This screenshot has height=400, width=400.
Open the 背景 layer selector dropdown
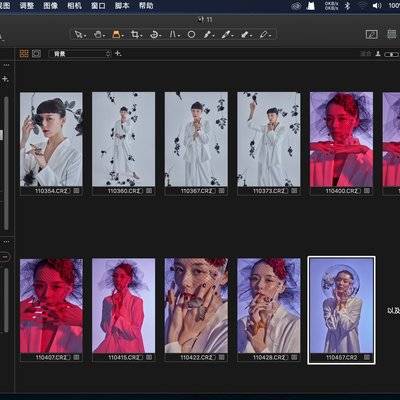pos(80,54)
